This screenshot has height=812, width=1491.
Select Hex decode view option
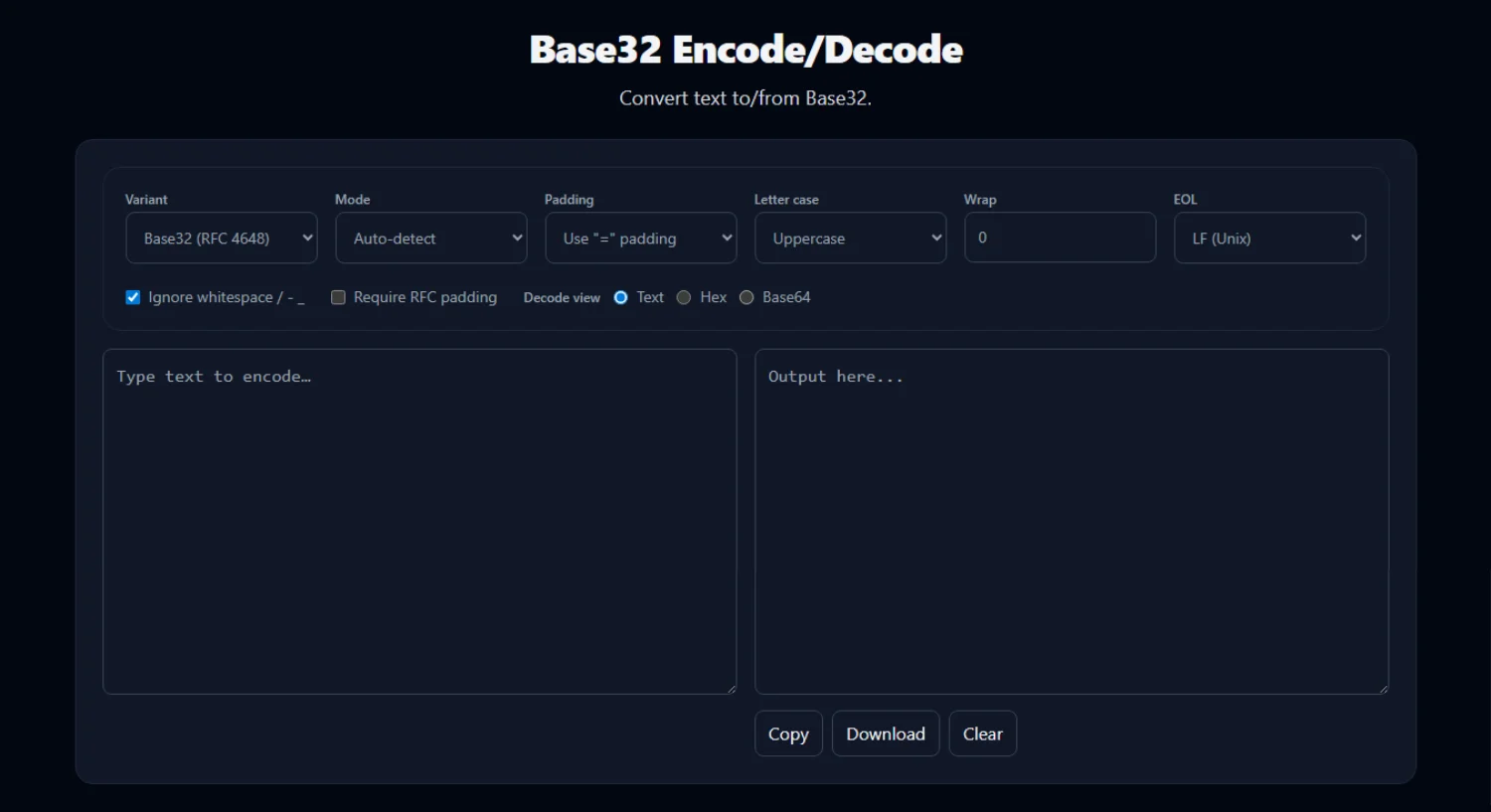click(684, 297)
